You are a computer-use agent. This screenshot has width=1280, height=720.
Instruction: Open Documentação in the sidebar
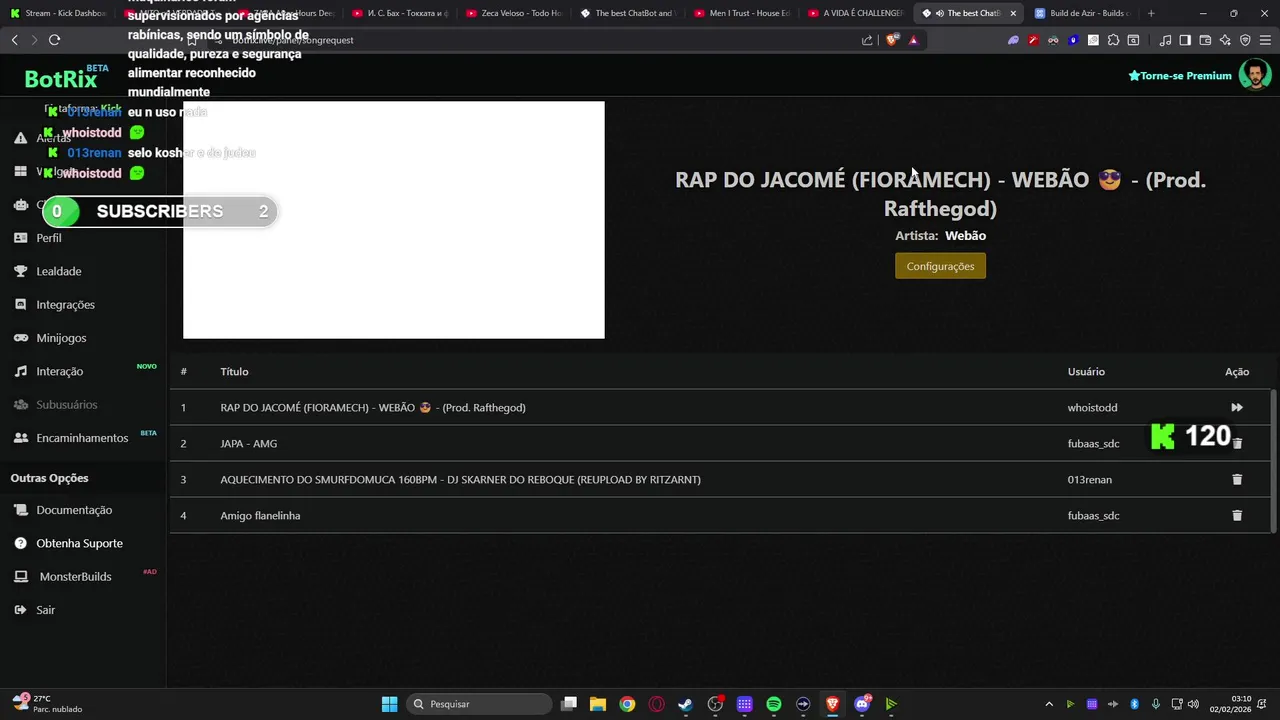pyautogui.click(x=74, y=510)
